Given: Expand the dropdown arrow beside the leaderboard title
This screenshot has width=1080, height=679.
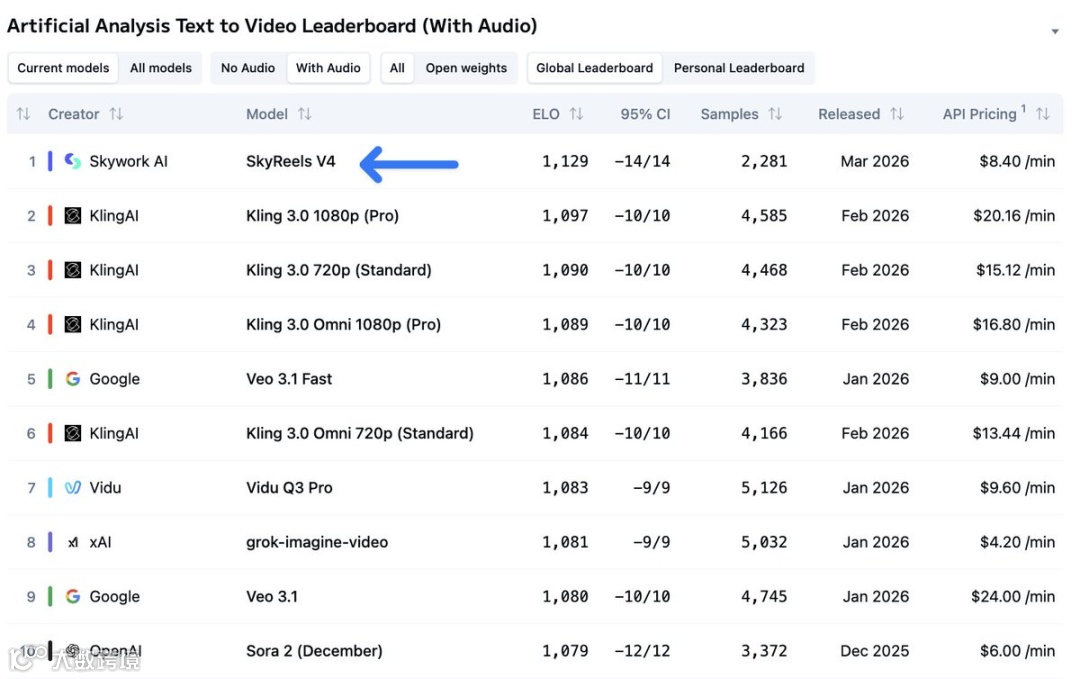Looking at the screenshot, I should coord(1055,31).
